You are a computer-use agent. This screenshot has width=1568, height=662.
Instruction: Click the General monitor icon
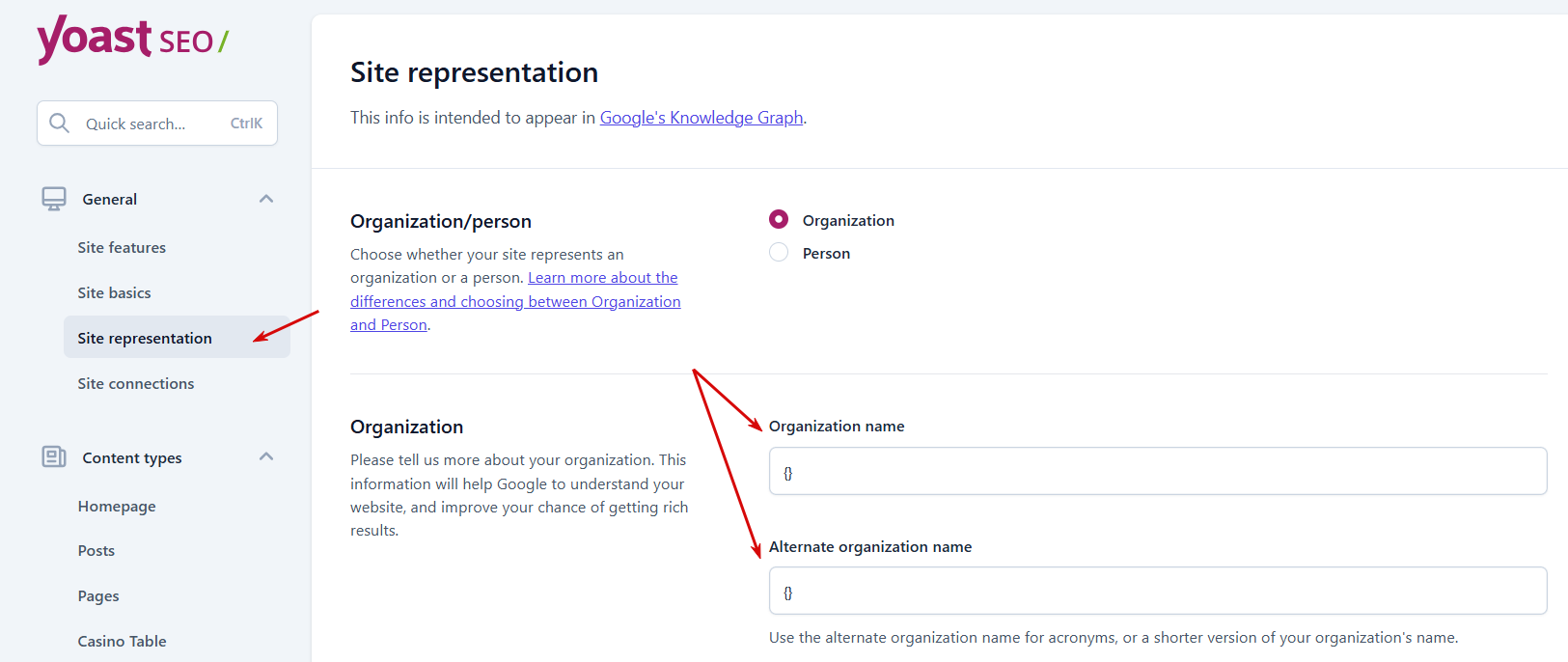click(54, 199)
